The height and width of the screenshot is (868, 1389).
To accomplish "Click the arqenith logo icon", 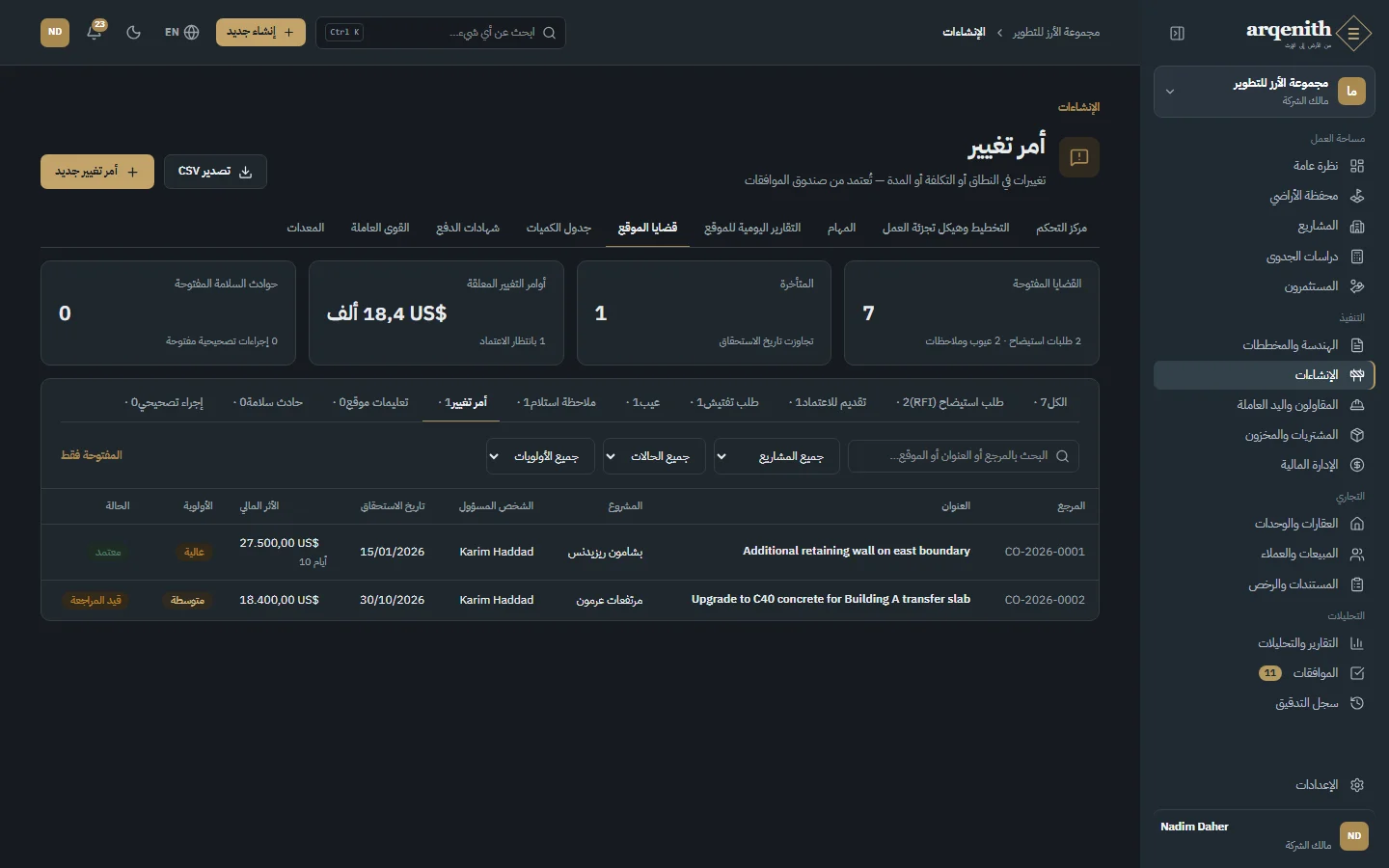I will coord(1354,34).
